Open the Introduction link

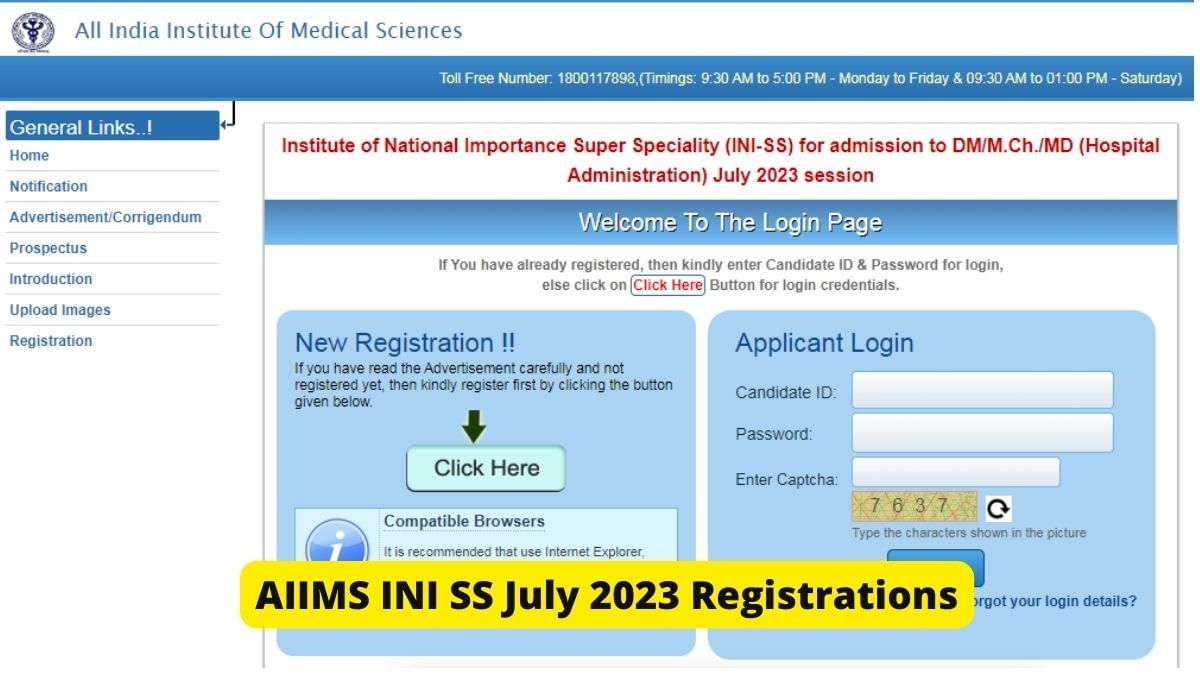(51, 280)
